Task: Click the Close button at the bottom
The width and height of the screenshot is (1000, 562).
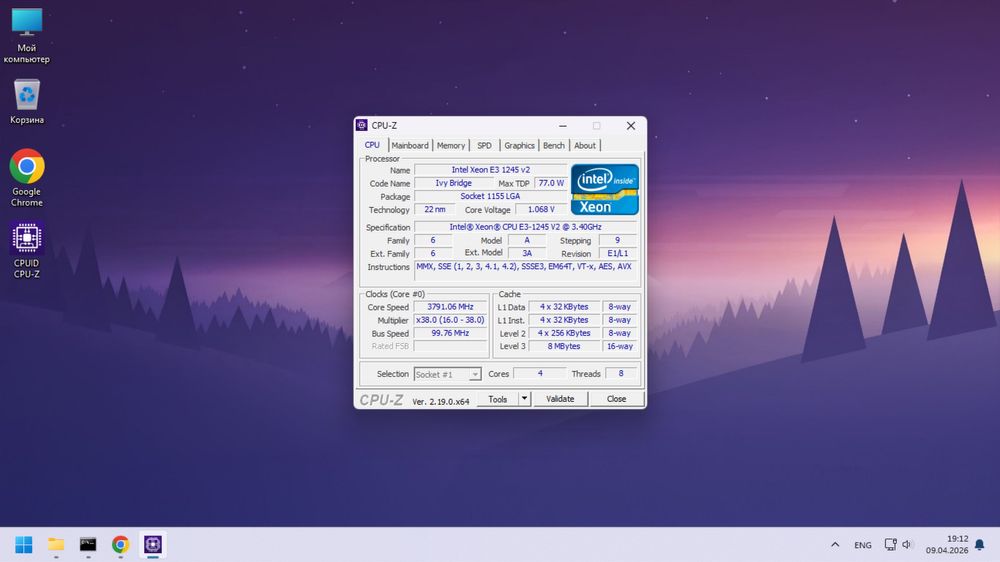Action: click(x=616, y=399)
